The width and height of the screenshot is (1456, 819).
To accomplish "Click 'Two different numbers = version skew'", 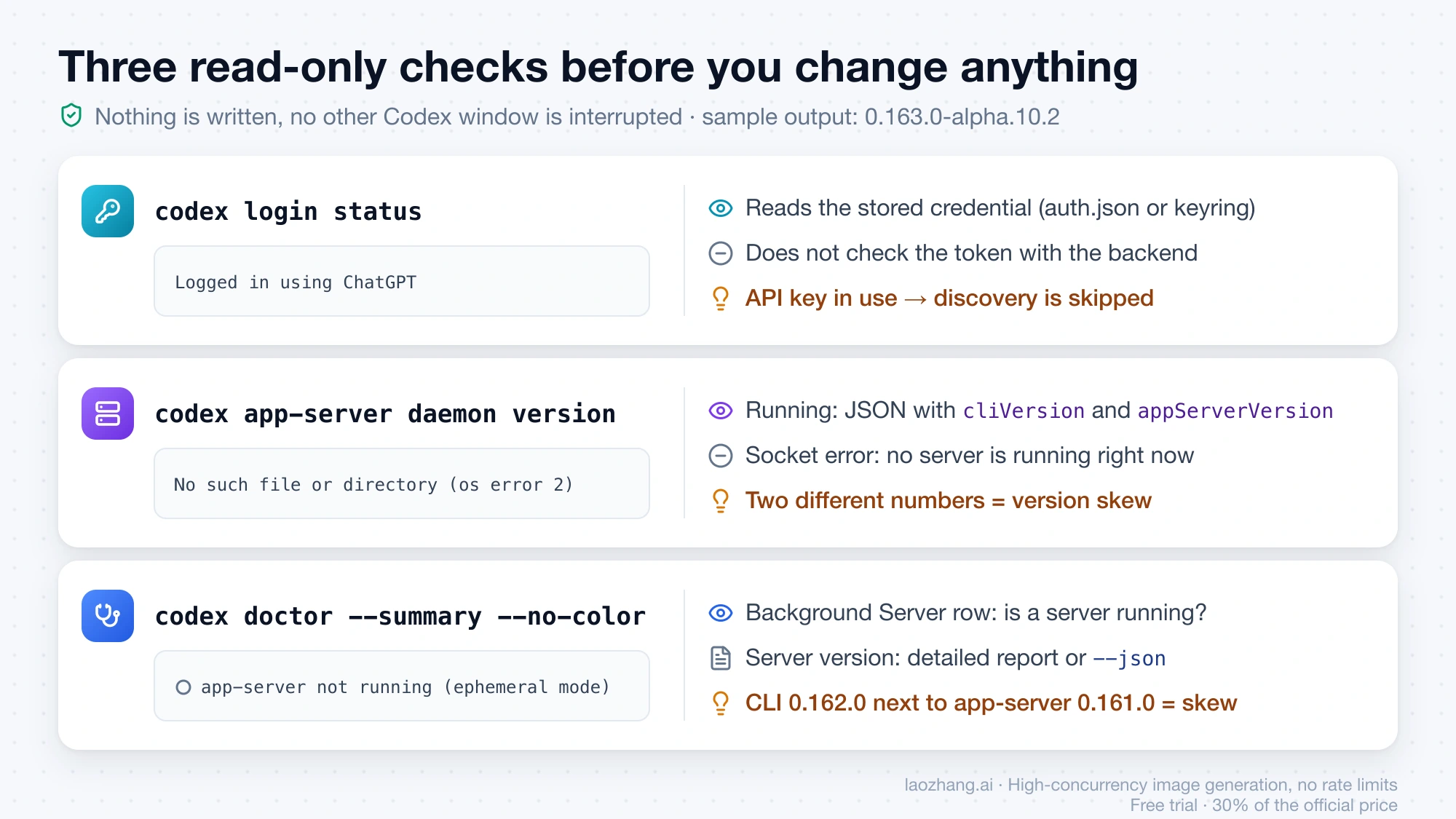I will pos(949,501).
